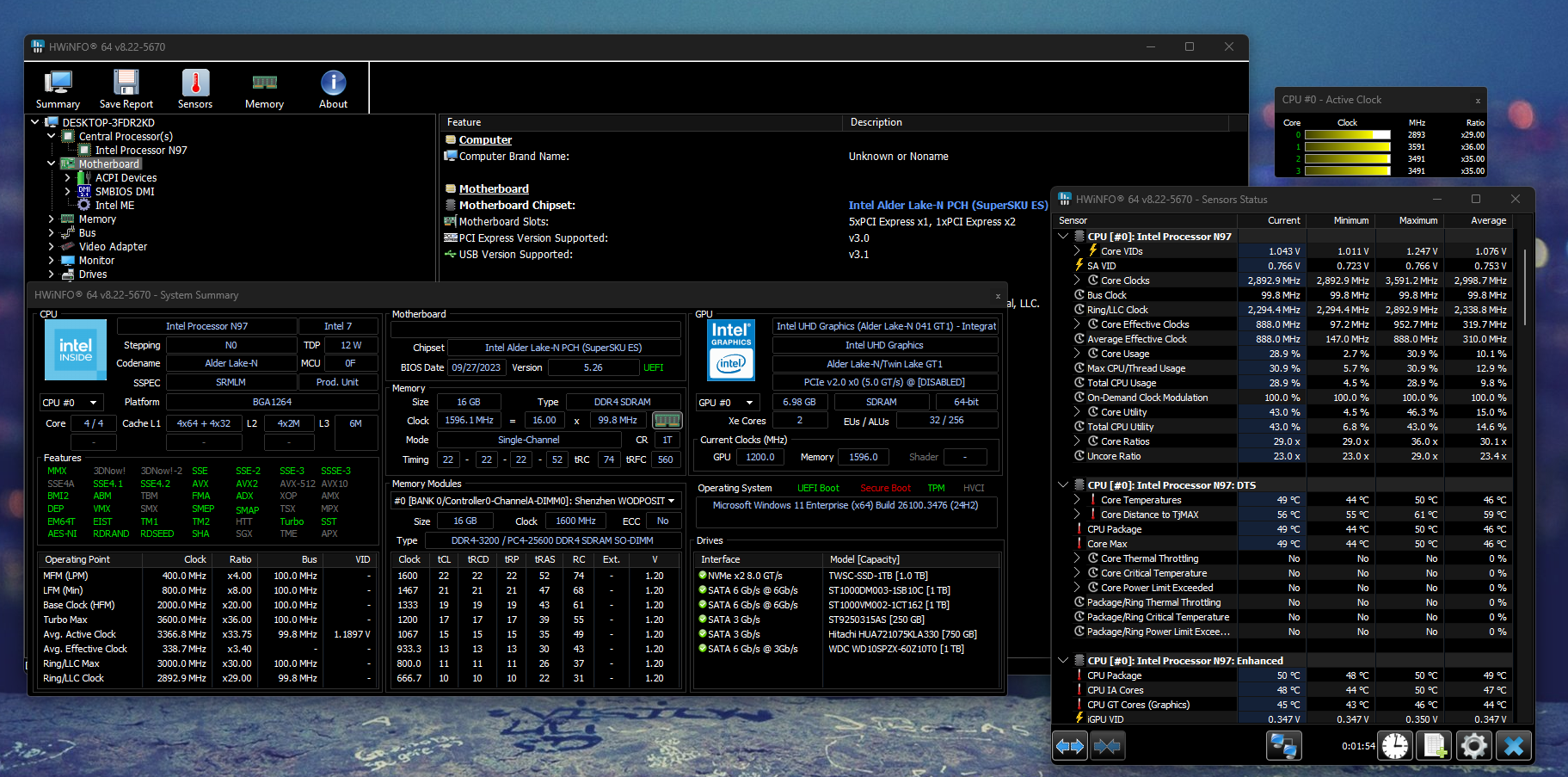Collapse the DESKTOP-3FDR2KD tree node
Viewport: 1568px width, 777px height.
pyautogui.click(x=35, y=122)
